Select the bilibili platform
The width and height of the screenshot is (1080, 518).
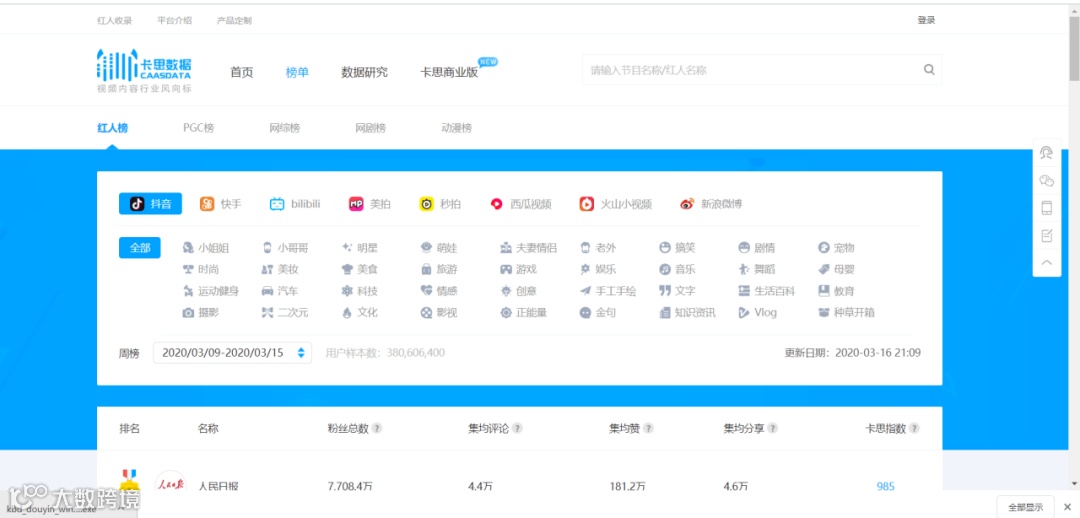[295, 204]
